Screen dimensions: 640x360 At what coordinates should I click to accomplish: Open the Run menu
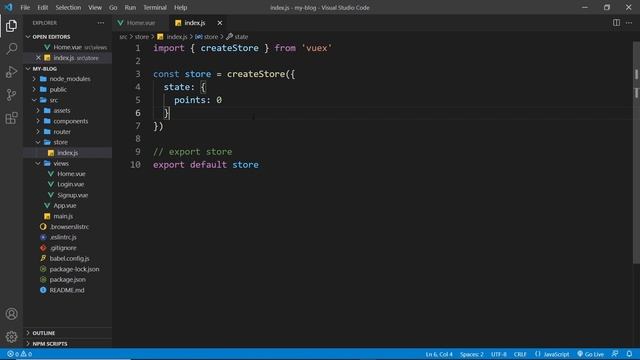[130, 7]
